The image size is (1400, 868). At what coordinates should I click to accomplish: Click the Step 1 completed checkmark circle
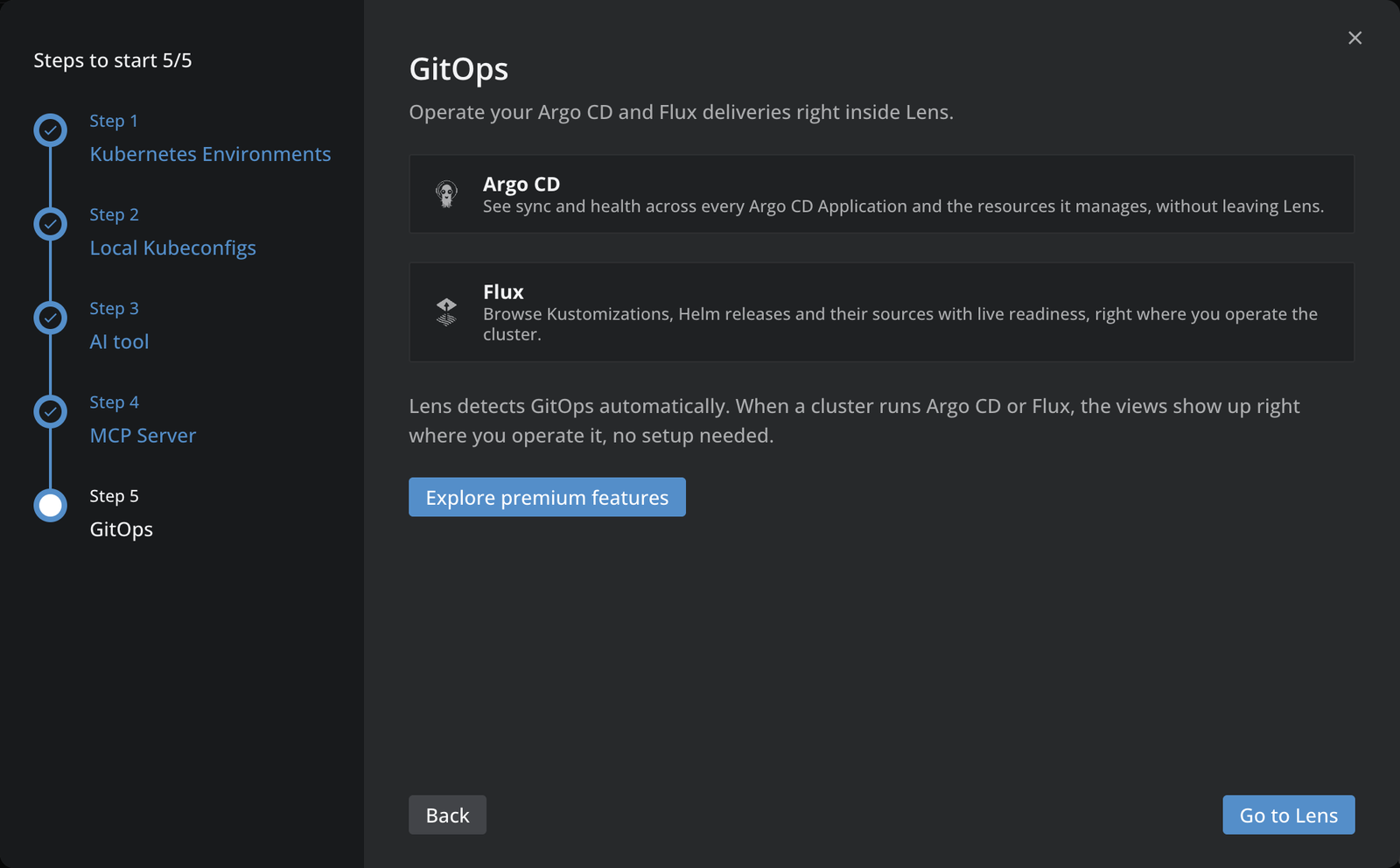point(51,130)
